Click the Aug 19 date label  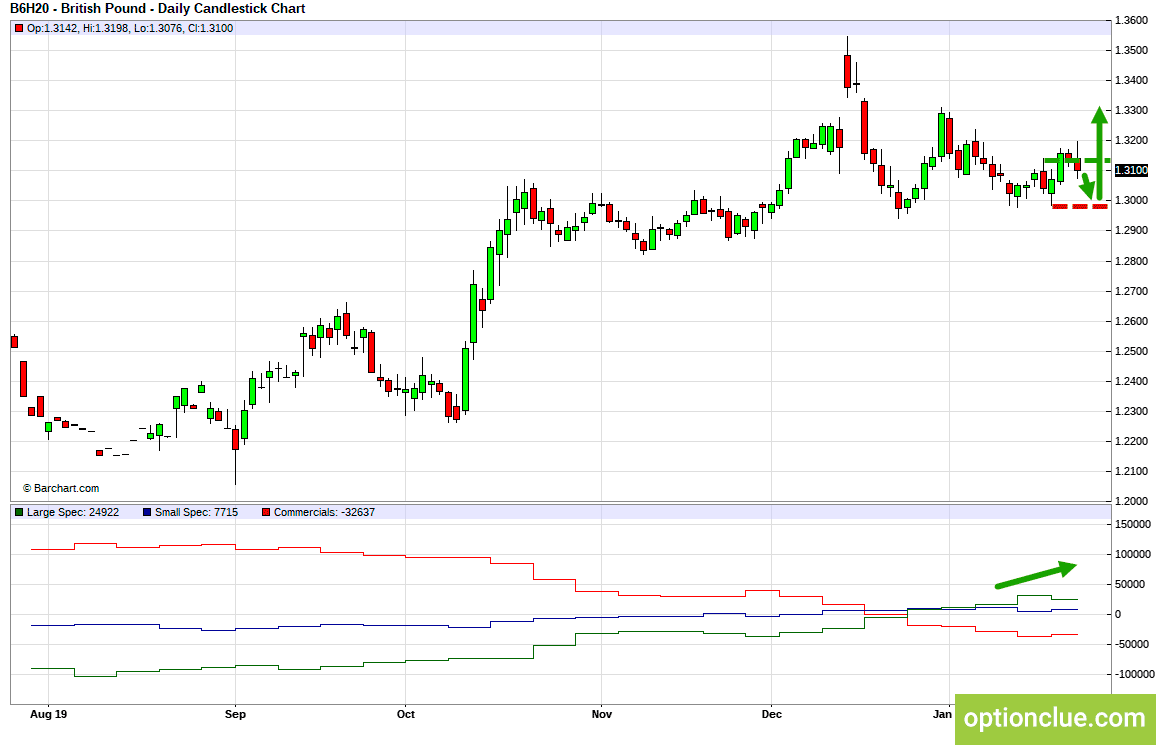point(49,714)
